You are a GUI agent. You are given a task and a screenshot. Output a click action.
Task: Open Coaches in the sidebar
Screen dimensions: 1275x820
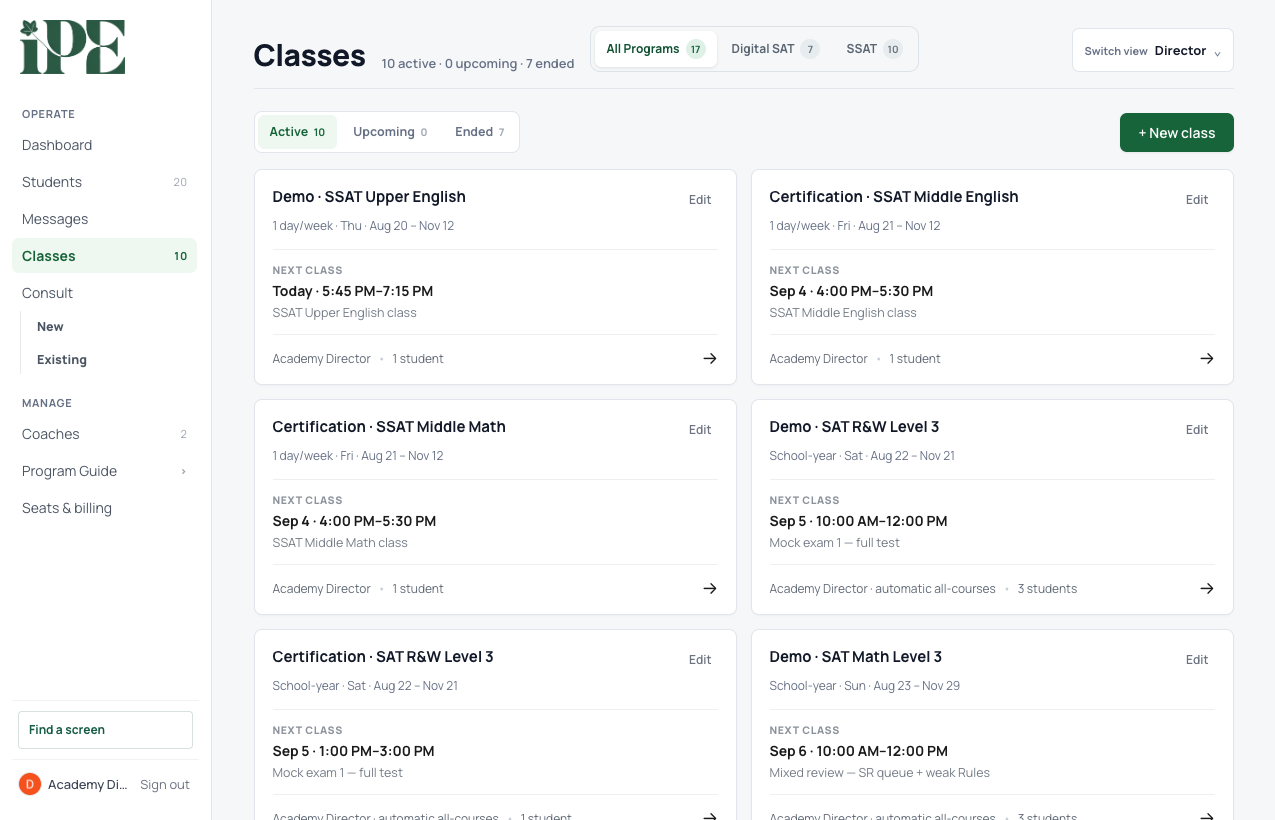(x=104, y=434)
